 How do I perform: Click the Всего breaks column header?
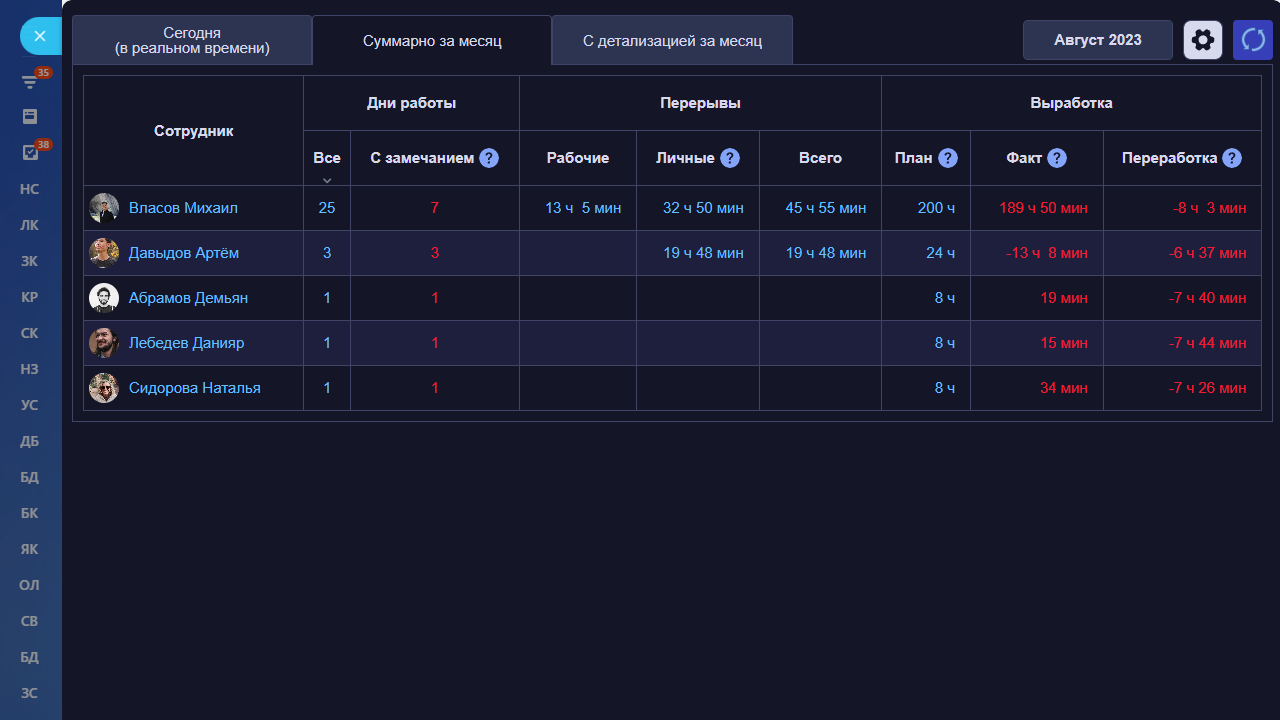[820, 158]
